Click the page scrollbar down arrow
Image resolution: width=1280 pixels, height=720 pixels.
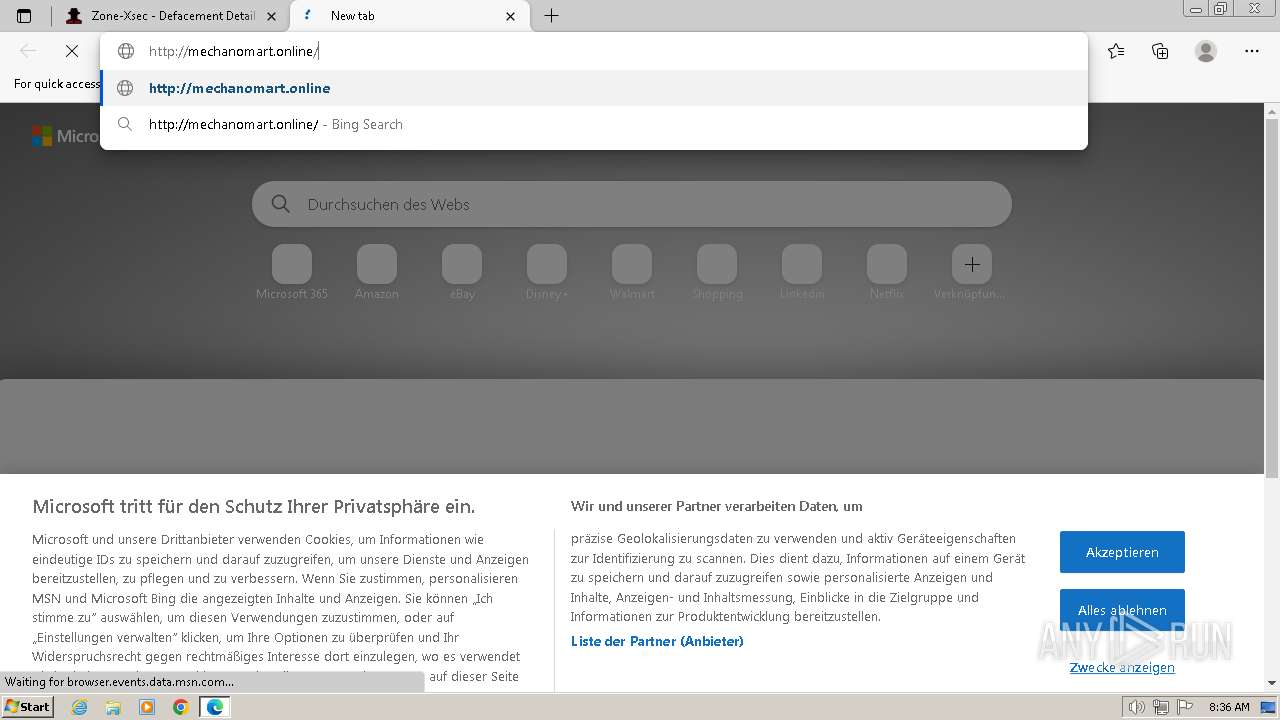tap(1272, 683)
